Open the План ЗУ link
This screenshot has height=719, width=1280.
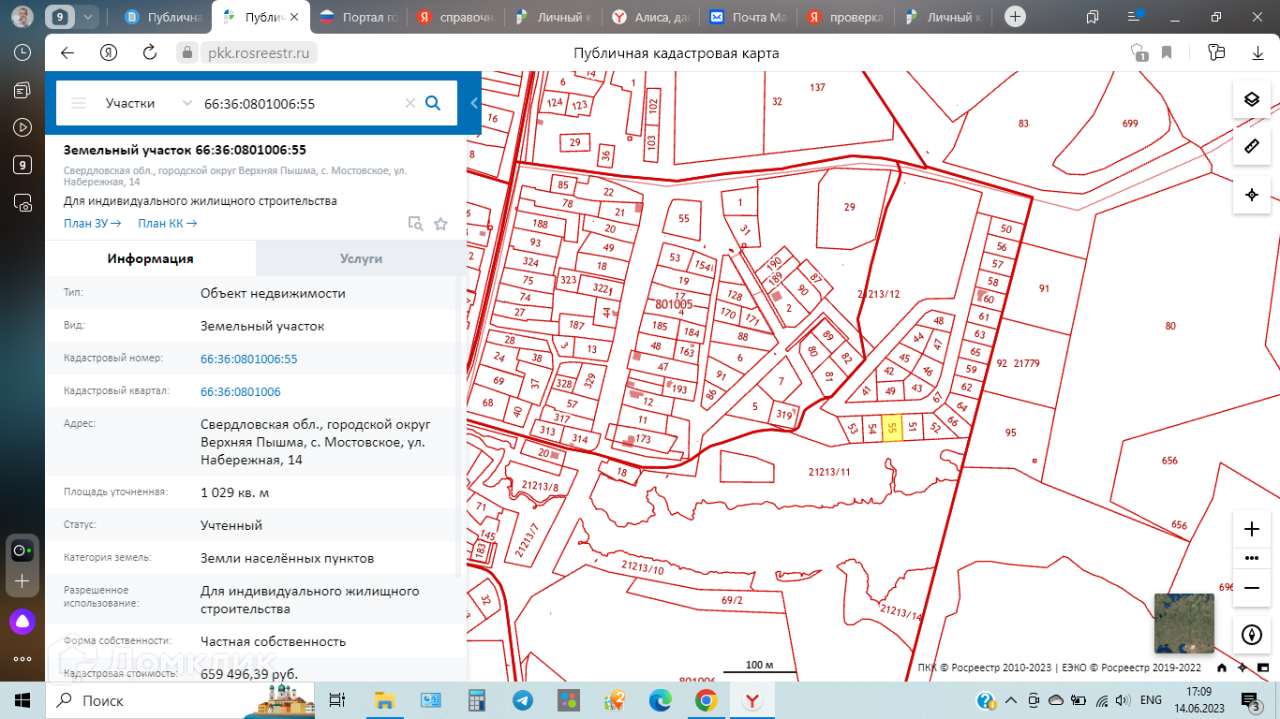[x=92, y=224]
